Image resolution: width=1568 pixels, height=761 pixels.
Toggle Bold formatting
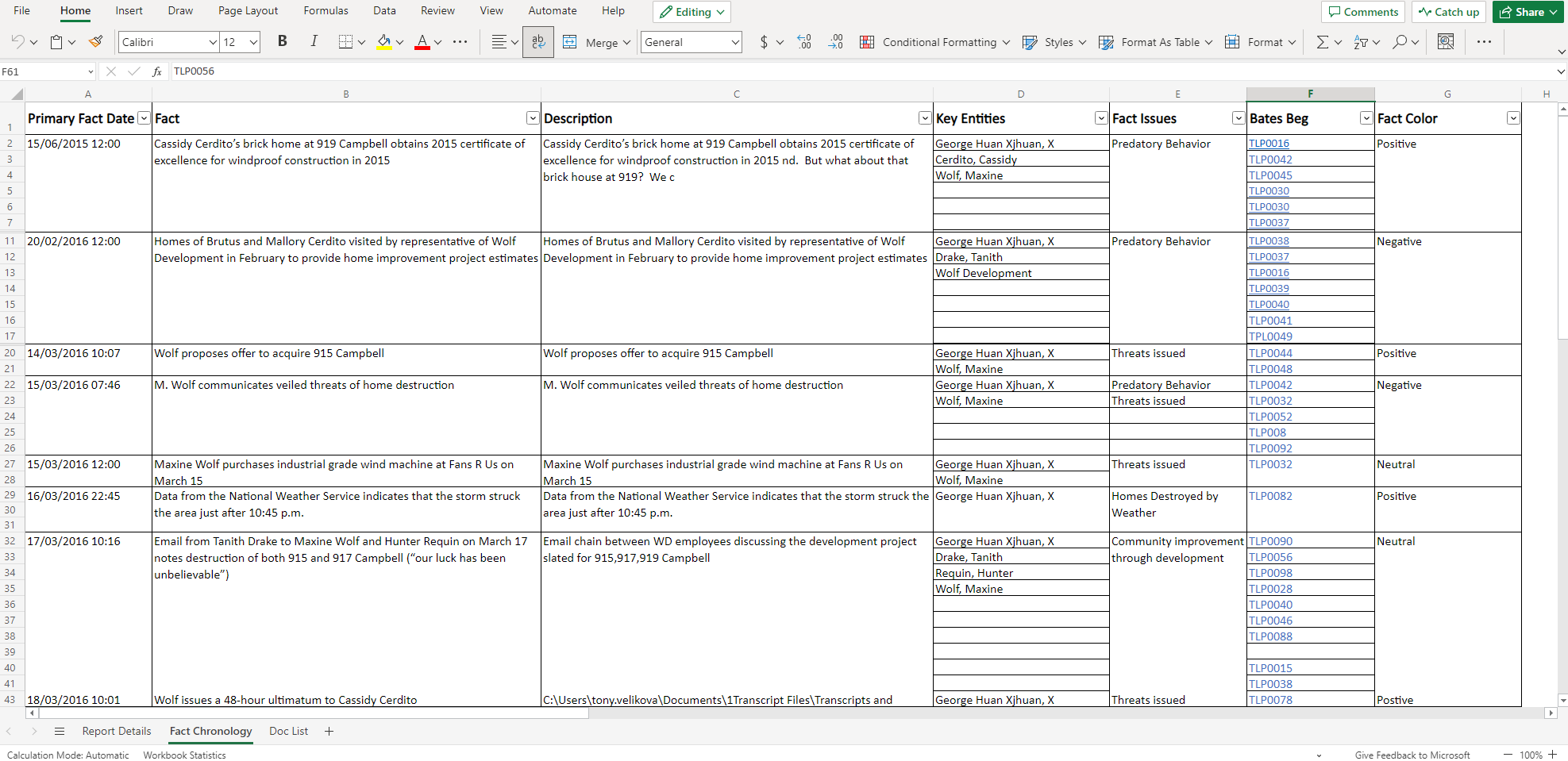tap(282, 41)
